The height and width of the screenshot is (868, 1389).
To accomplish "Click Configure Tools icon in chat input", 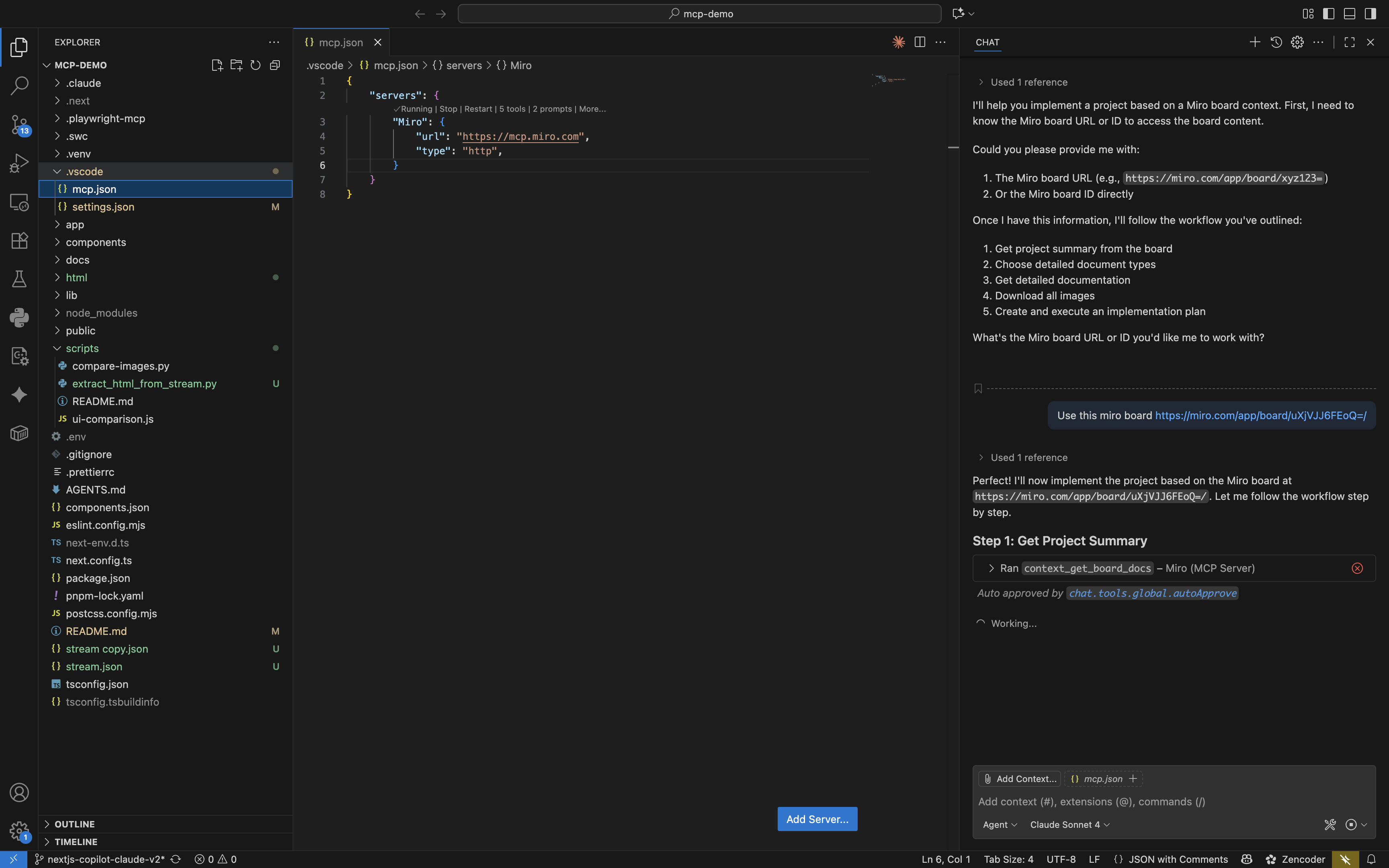I will pyautogui.click(x=1330, y=824).
